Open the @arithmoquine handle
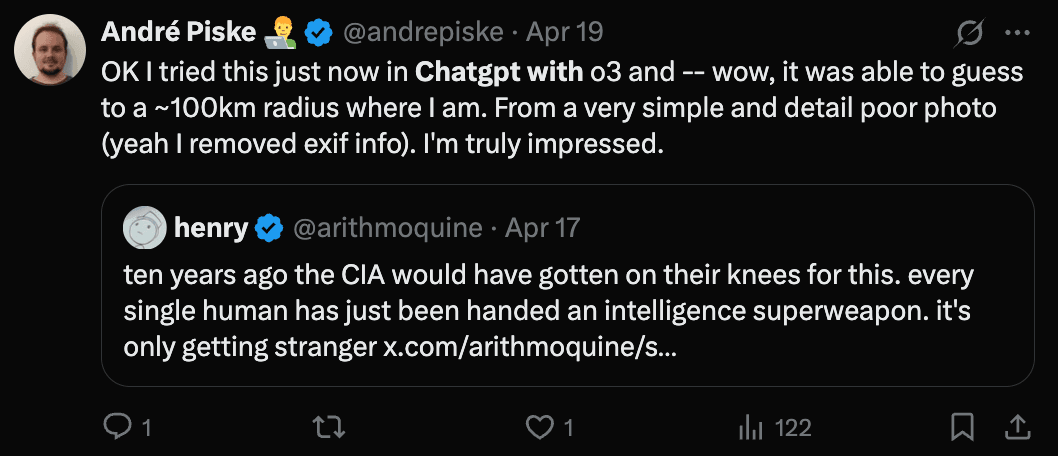This screenshot has height=456, width=1058. pos(387,229)
